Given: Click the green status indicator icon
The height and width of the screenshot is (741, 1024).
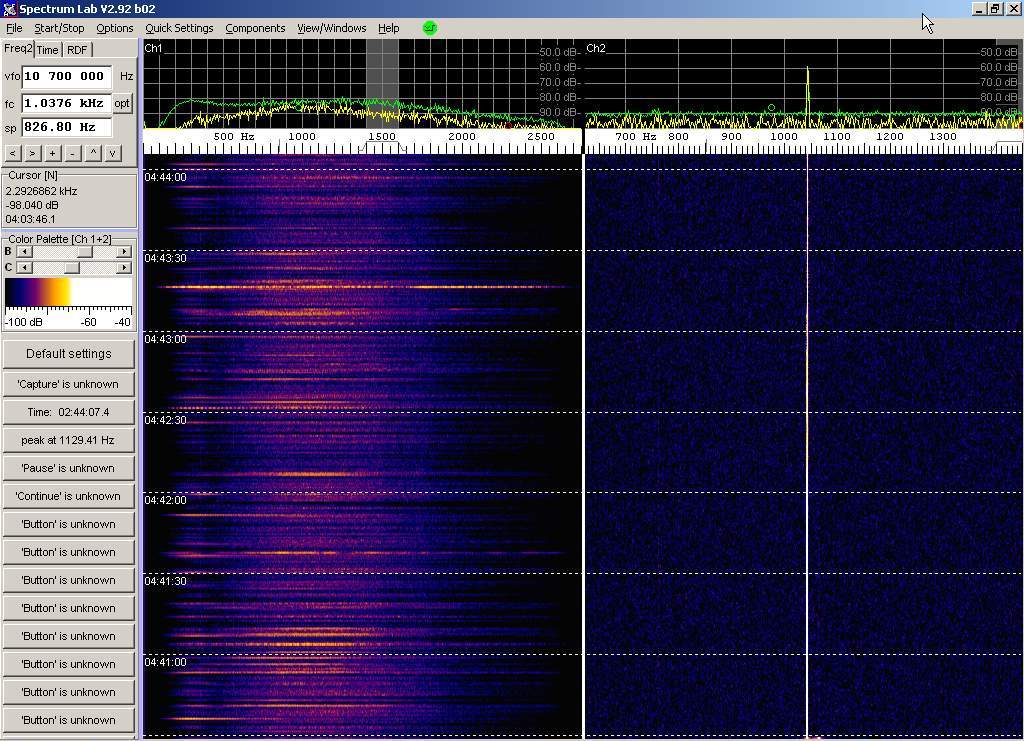Looking at the screenshot, I should 430,28.
